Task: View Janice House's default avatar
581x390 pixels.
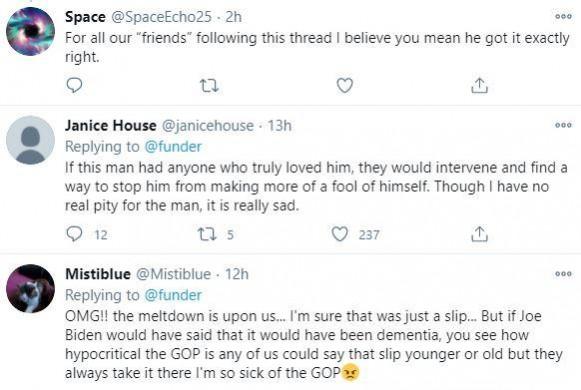Action: point(30,140)
